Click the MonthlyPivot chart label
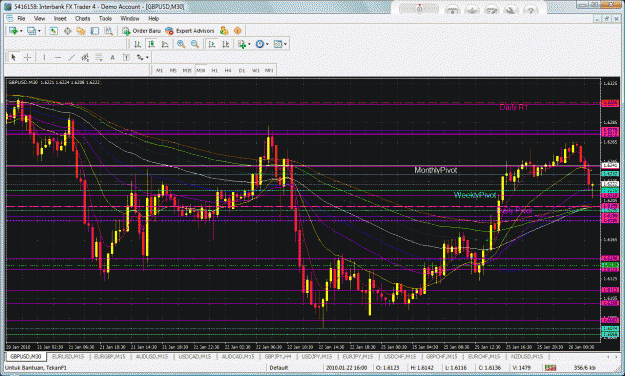This screenshot has height=376, width=625. [x=436, y=170]
